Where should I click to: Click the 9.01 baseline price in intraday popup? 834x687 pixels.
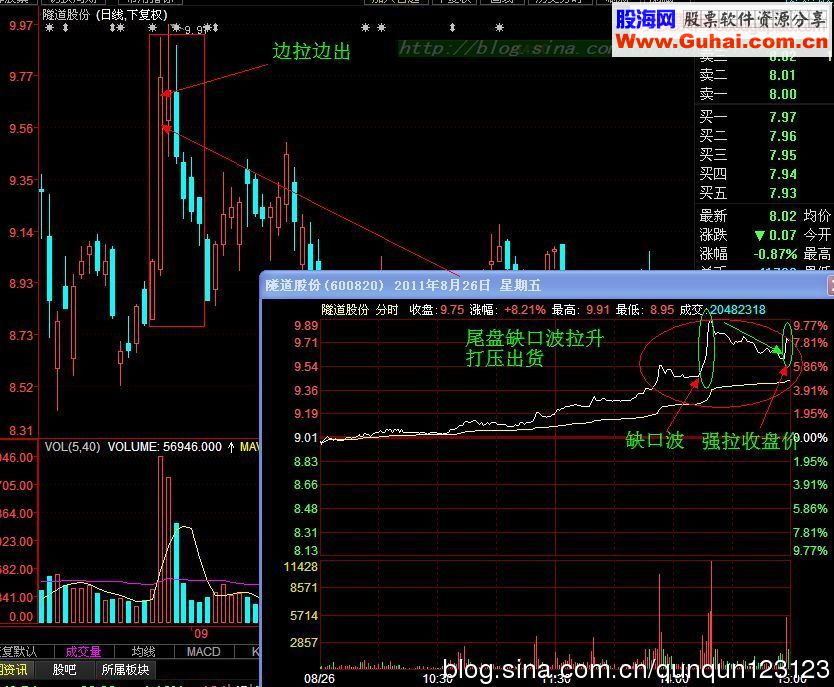coord(306,438)
